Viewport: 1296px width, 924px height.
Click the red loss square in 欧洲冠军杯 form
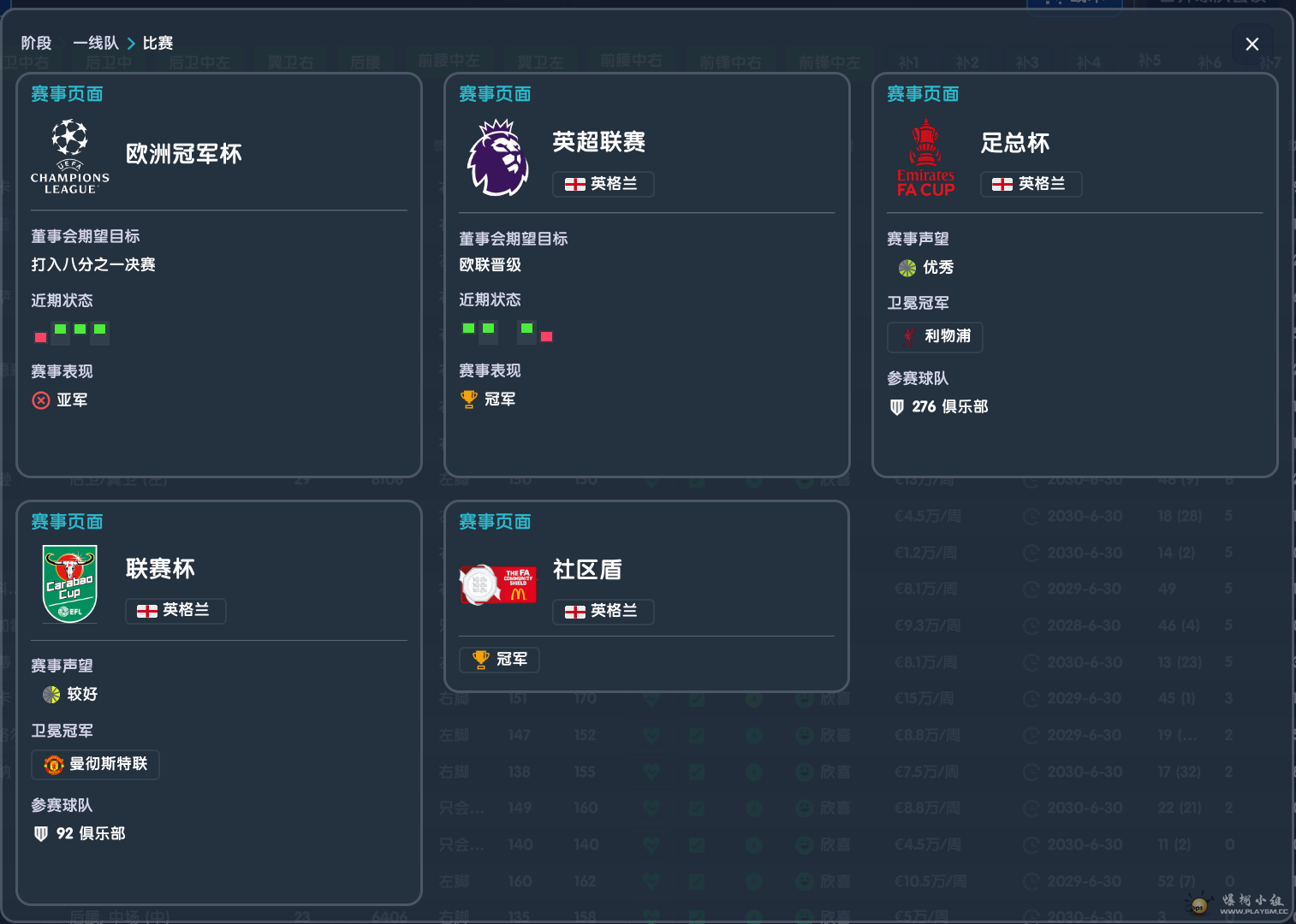click(40, 338)
